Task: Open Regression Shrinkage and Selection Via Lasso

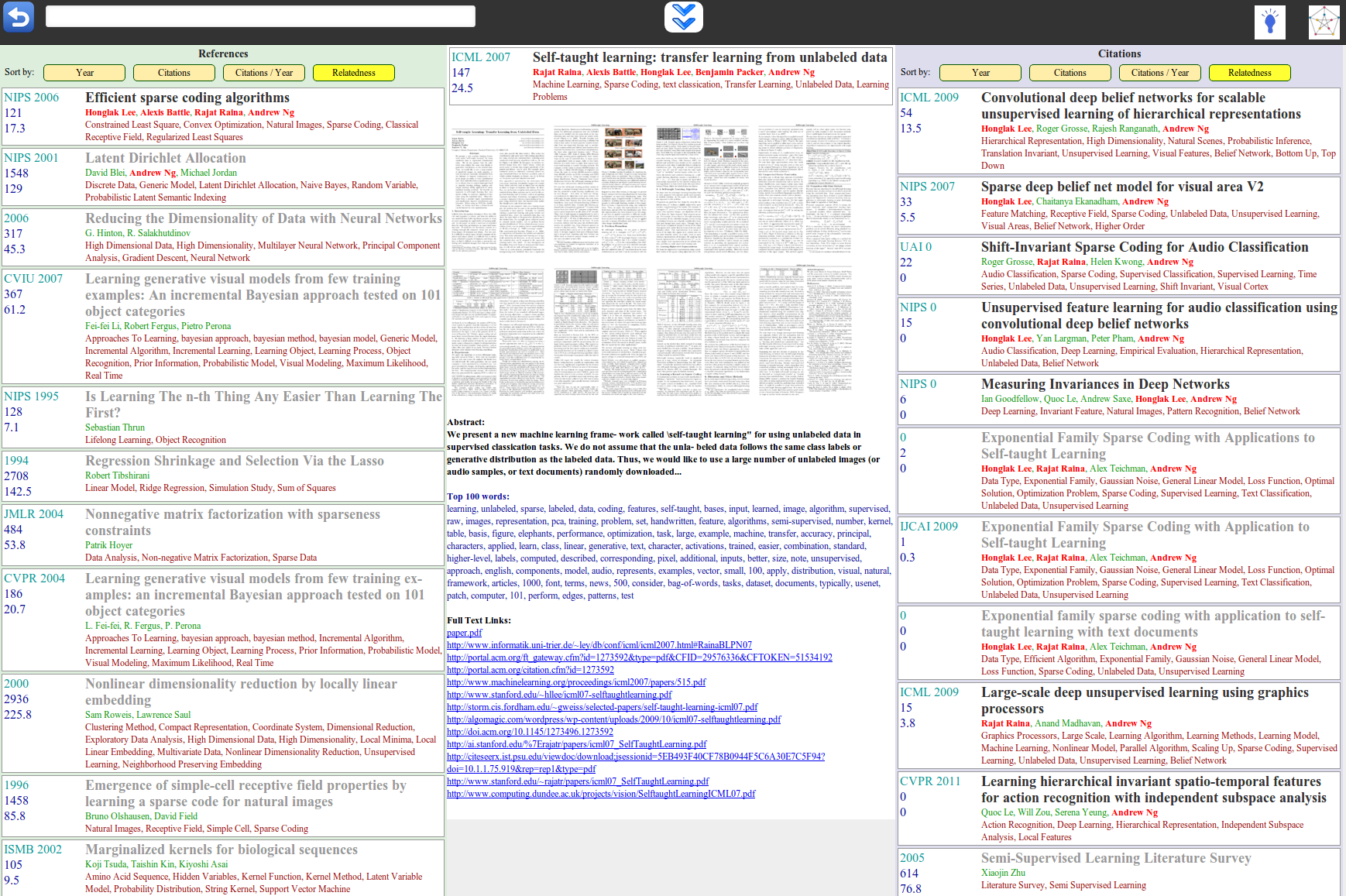Action: (x=235, y=461)
